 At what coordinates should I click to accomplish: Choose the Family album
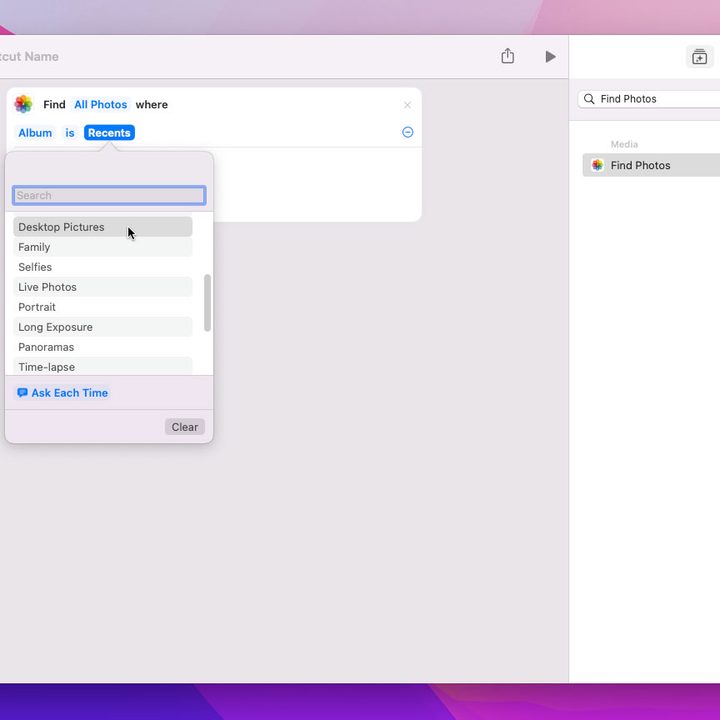(102, 247)
